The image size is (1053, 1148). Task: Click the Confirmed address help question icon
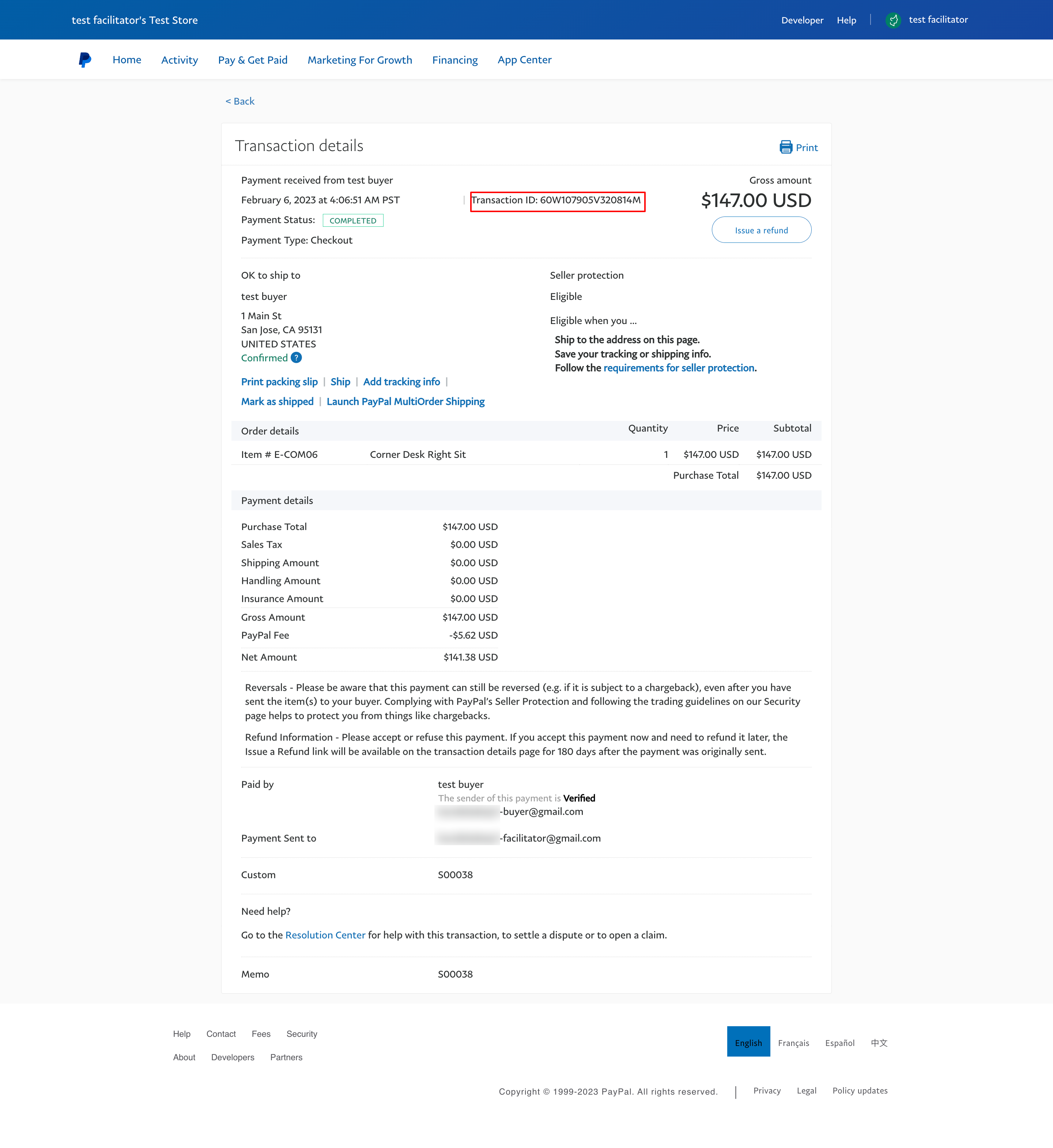point(296,357)
